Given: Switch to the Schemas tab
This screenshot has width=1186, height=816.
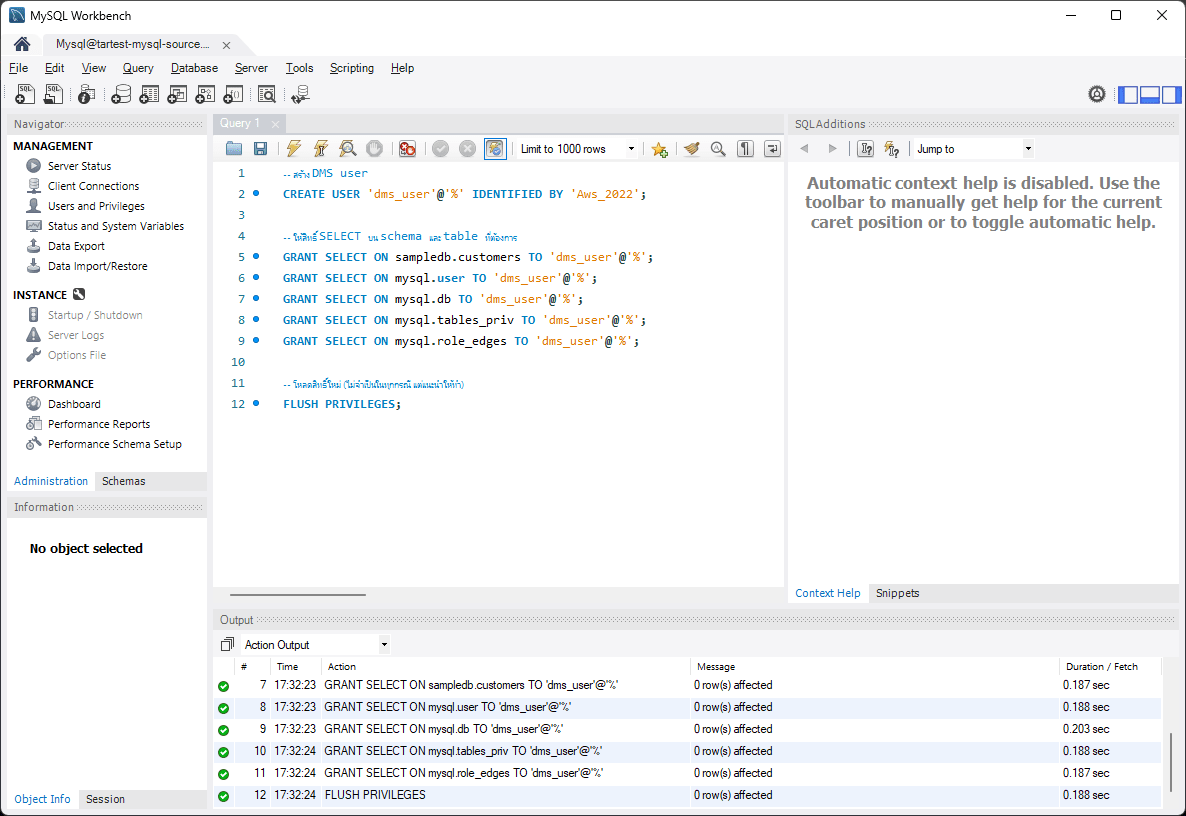Looking at the screenshot, I should (123, 481).
